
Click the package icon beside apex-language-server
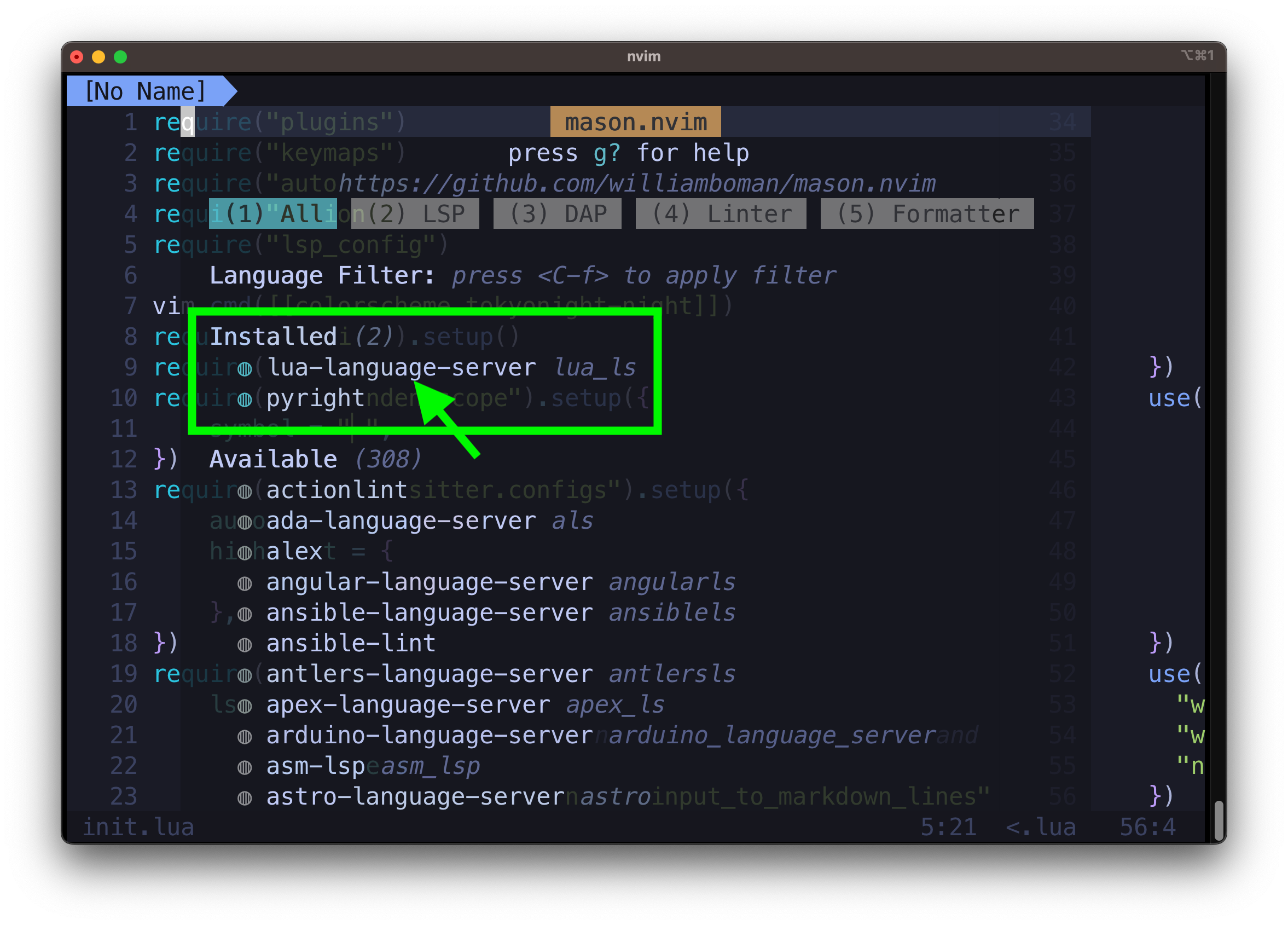245,706
